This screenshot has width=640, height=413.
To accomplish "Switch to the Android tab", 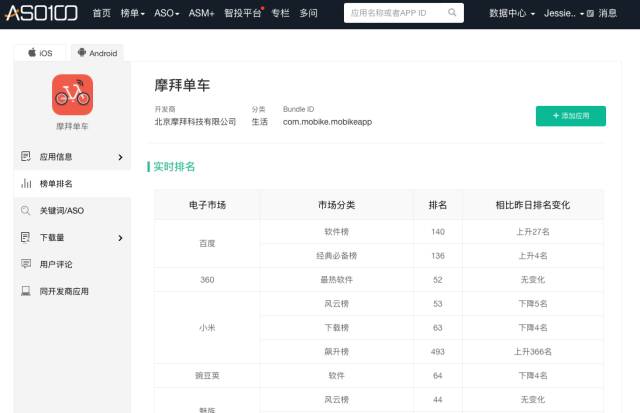I will (x=97, y=53).
